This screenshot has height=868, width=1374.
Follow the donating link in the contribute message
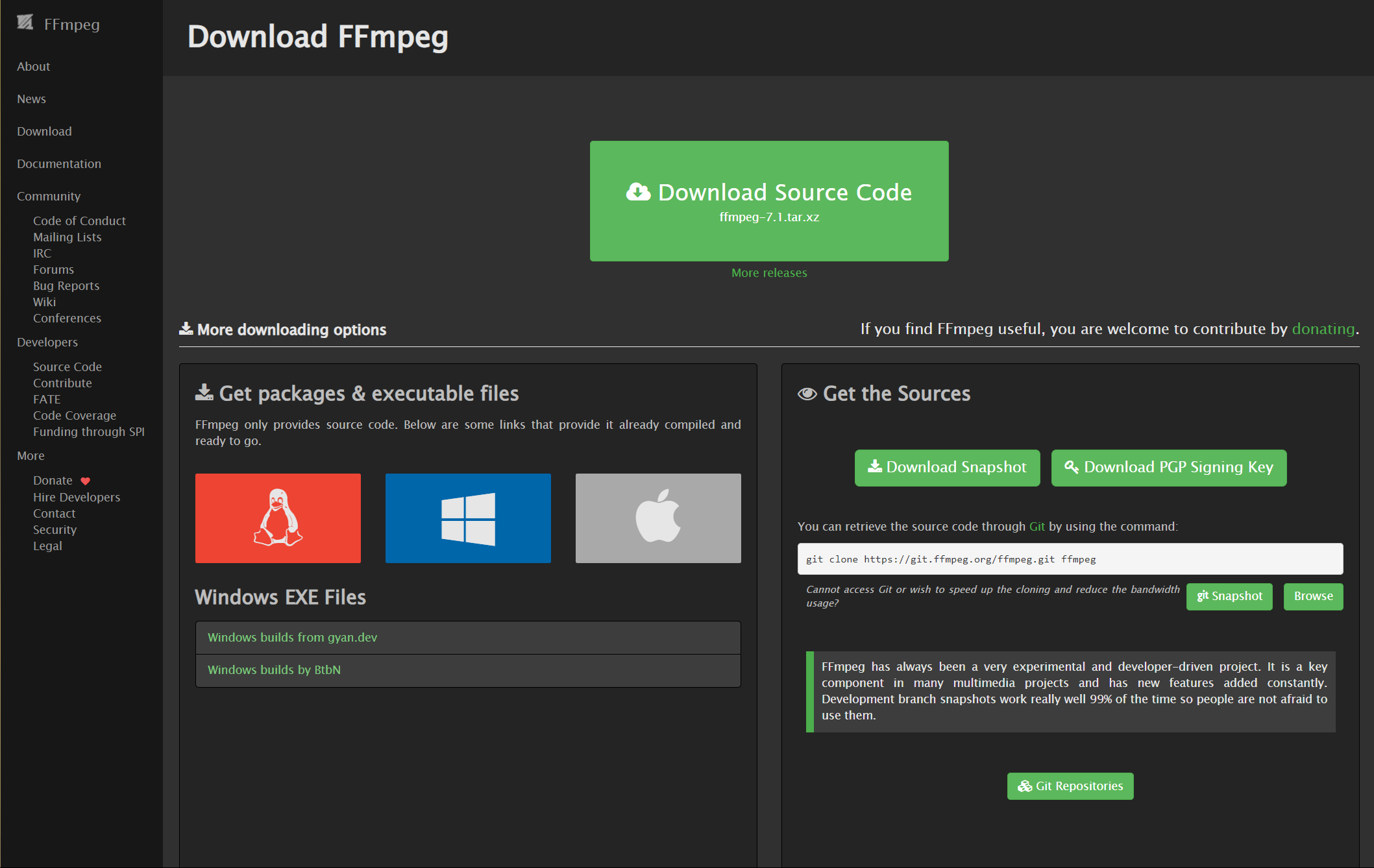click(x=1323, y=329)
